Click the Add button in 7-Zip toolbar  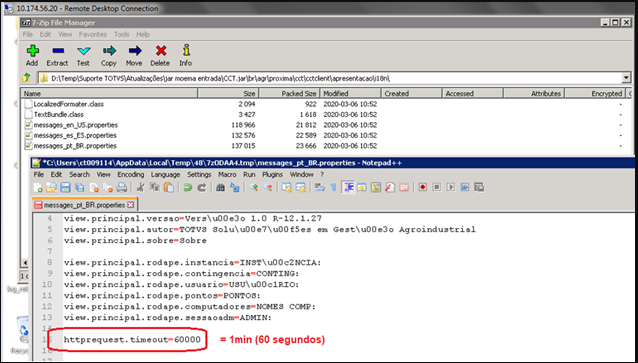(x=32, y=55)
